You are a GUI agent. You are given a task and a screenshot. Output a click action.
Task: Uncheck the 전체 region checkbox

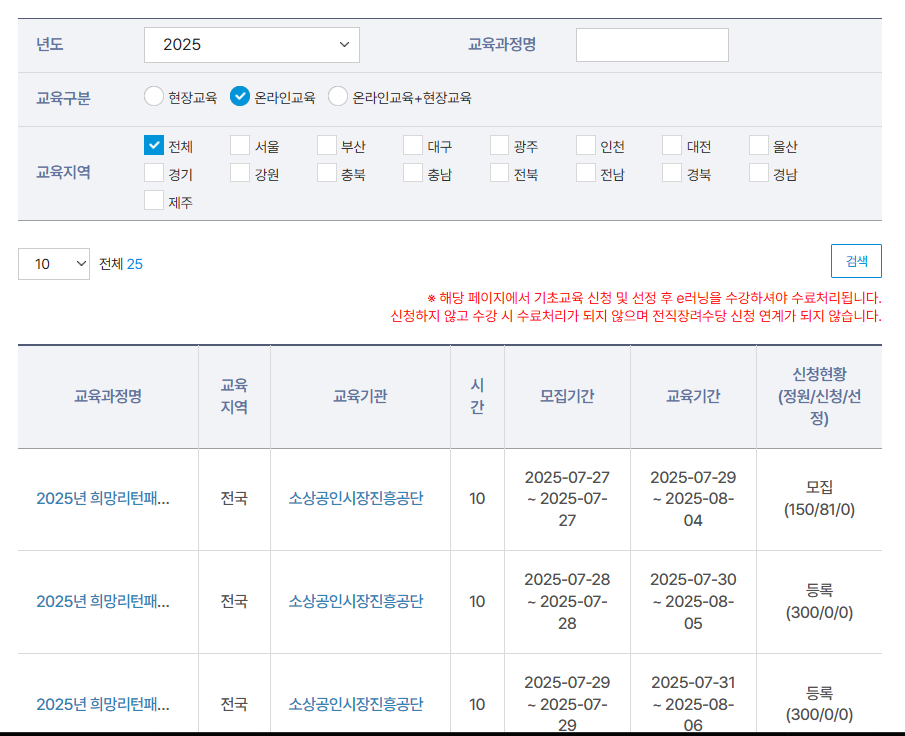coord(152,144)
